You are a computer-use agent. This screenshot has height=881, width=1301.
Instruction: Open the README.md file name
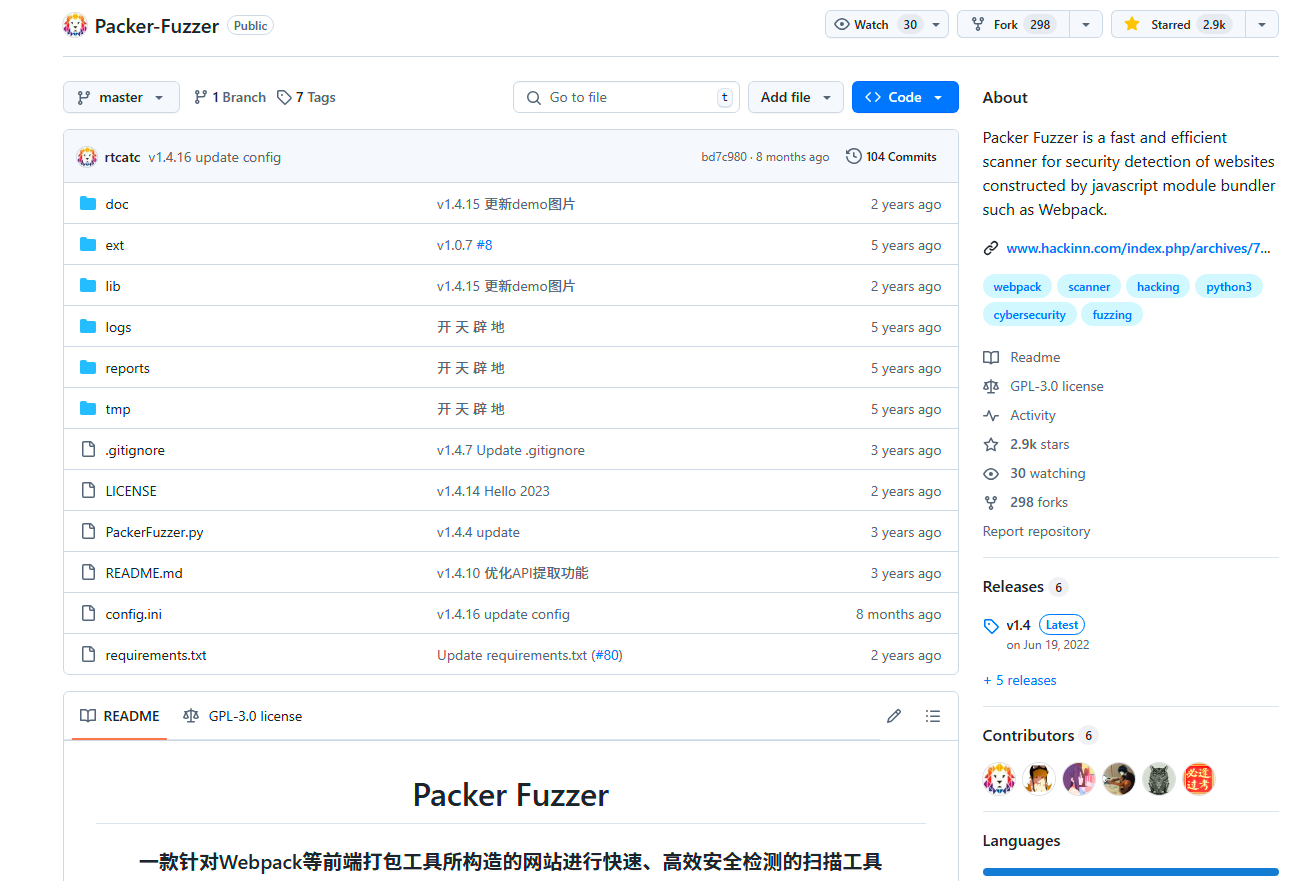pos(144,573)
